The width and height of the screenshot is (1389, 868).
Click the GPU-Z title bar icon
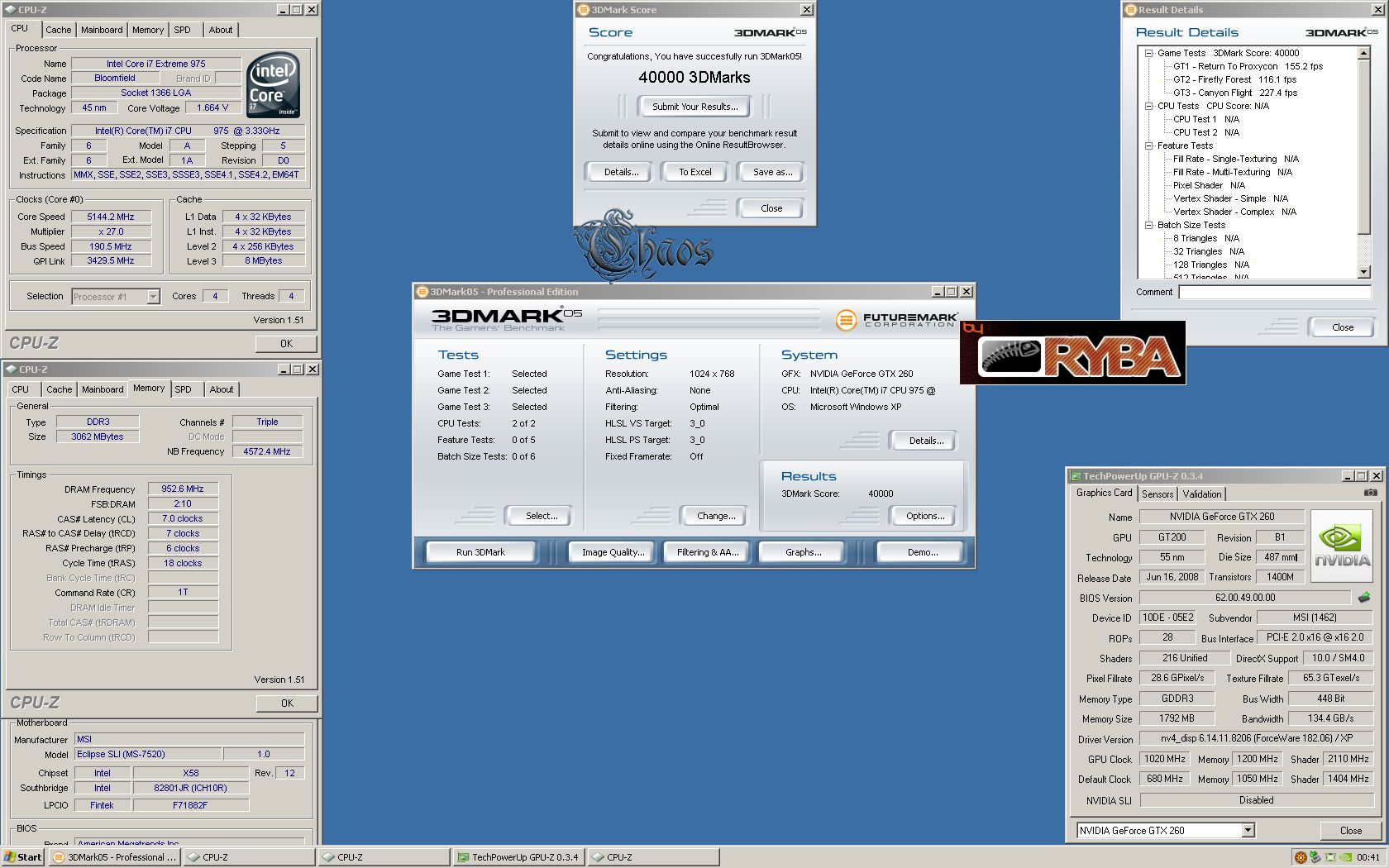1076,476
